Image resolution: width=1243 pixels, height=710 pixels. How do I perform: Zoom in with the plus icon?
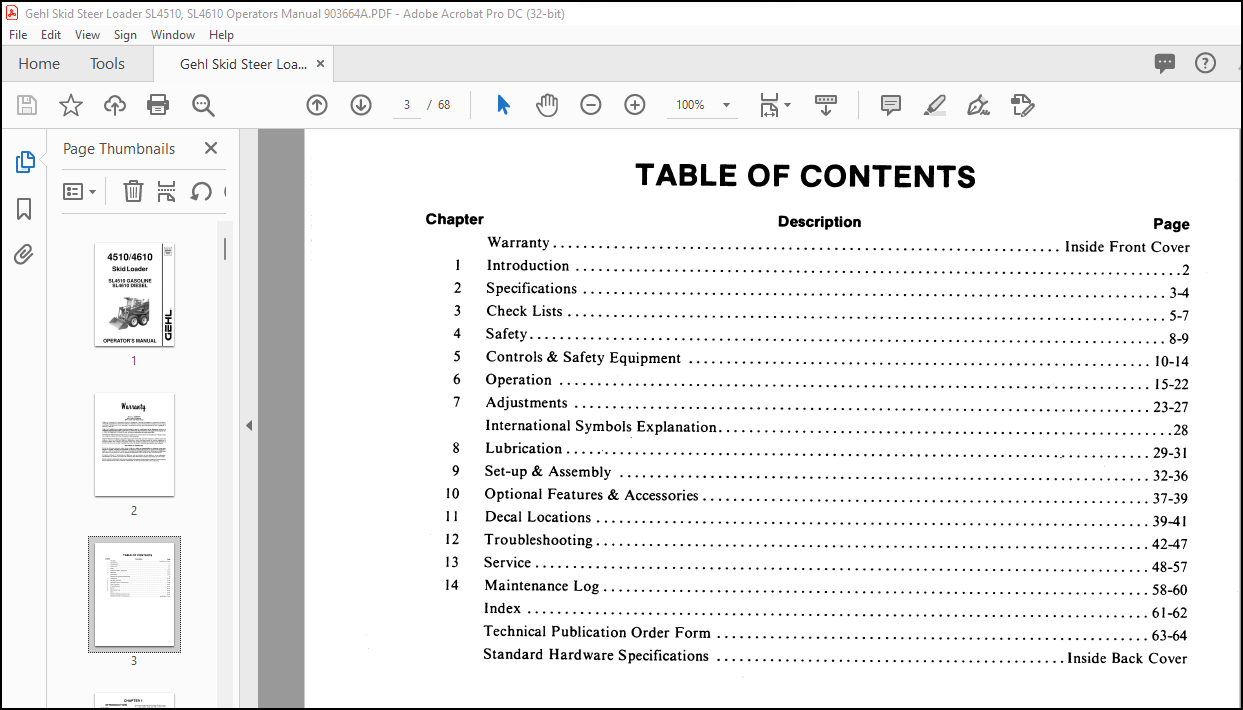[x=635, y=105]
